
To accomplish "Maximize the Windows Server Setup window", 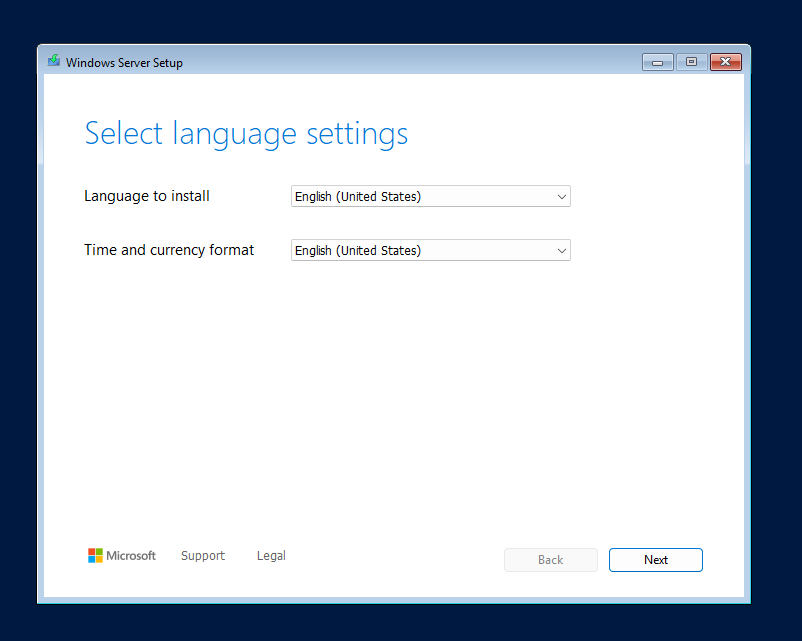I will pos(692,62).
